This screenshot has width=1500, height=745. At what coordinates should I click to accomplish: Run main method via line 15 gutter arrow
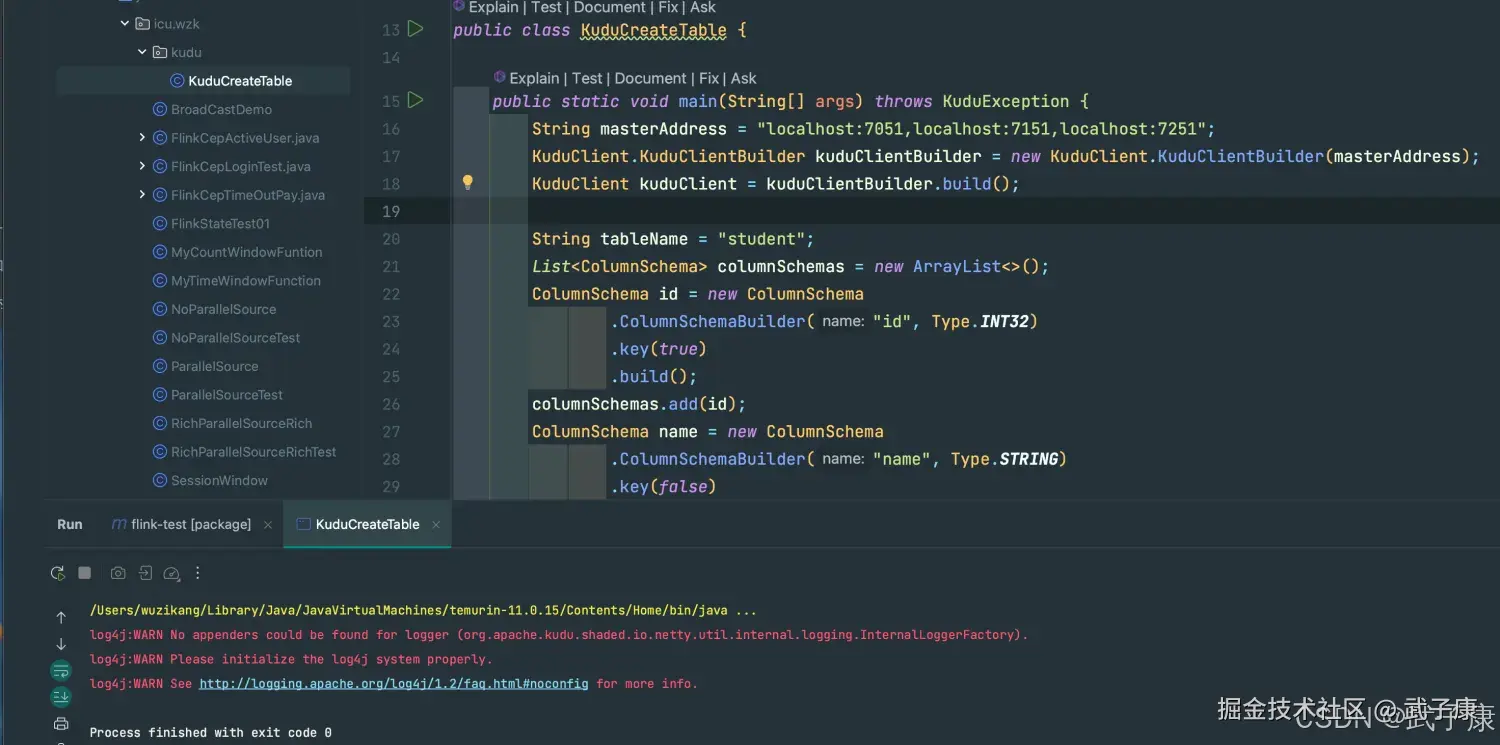click(x=416, y=100)
